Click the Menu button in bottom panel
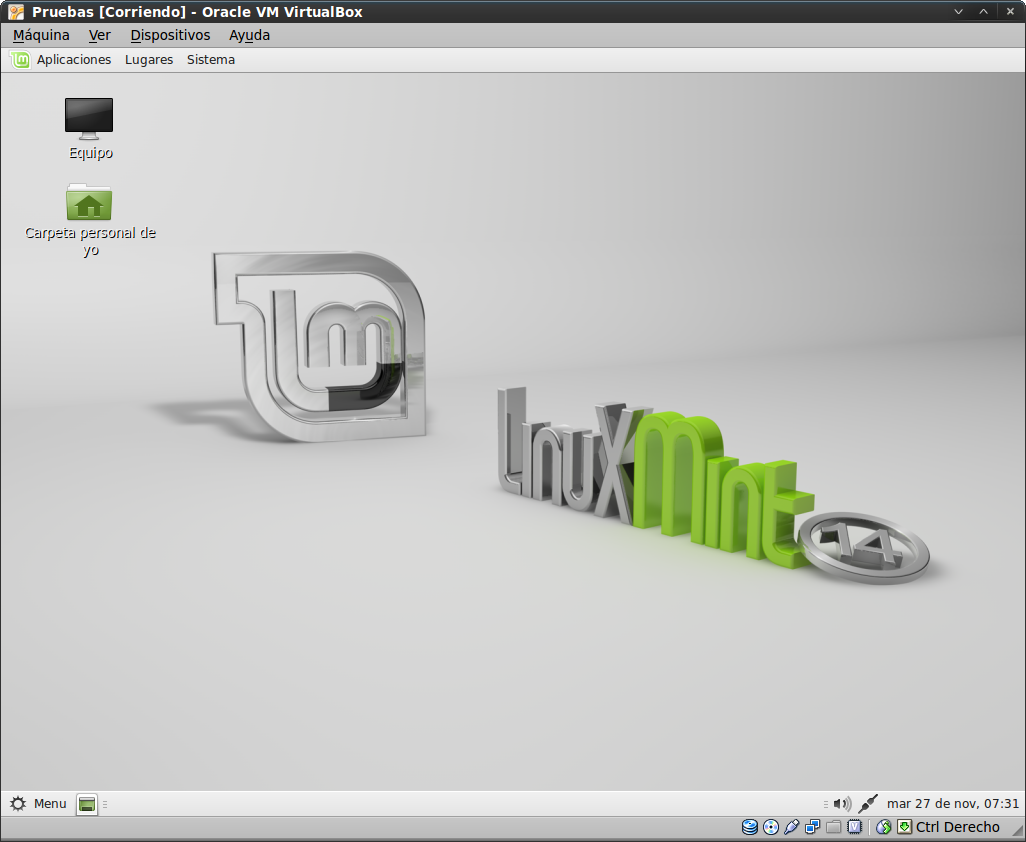This screenshot has width=1026, height=842. [x=39, y=804]
